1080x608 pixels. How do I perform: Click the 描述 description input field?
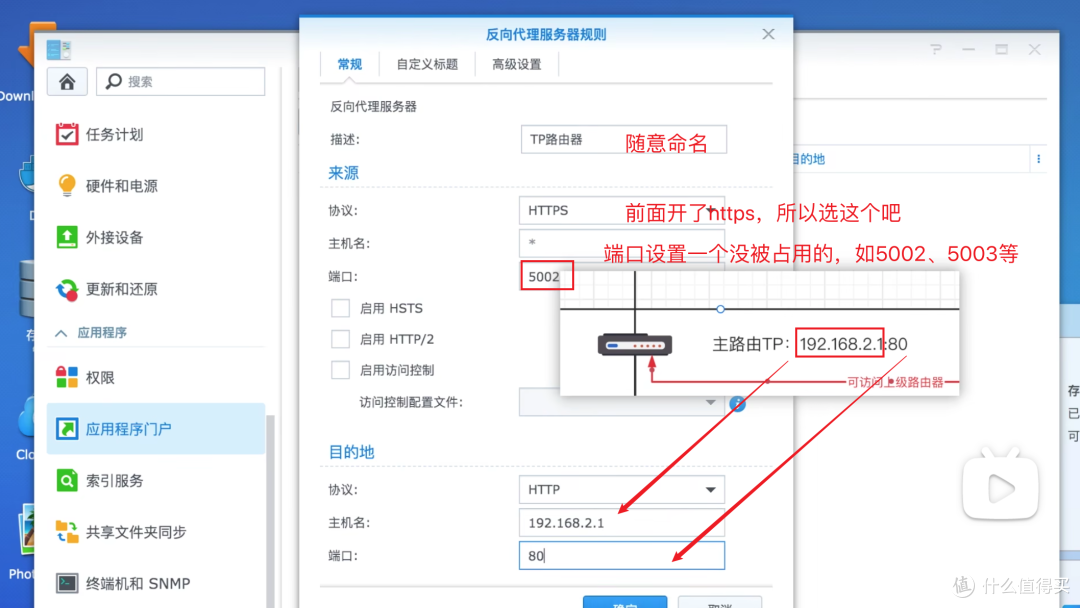click(x=623, y=139)
